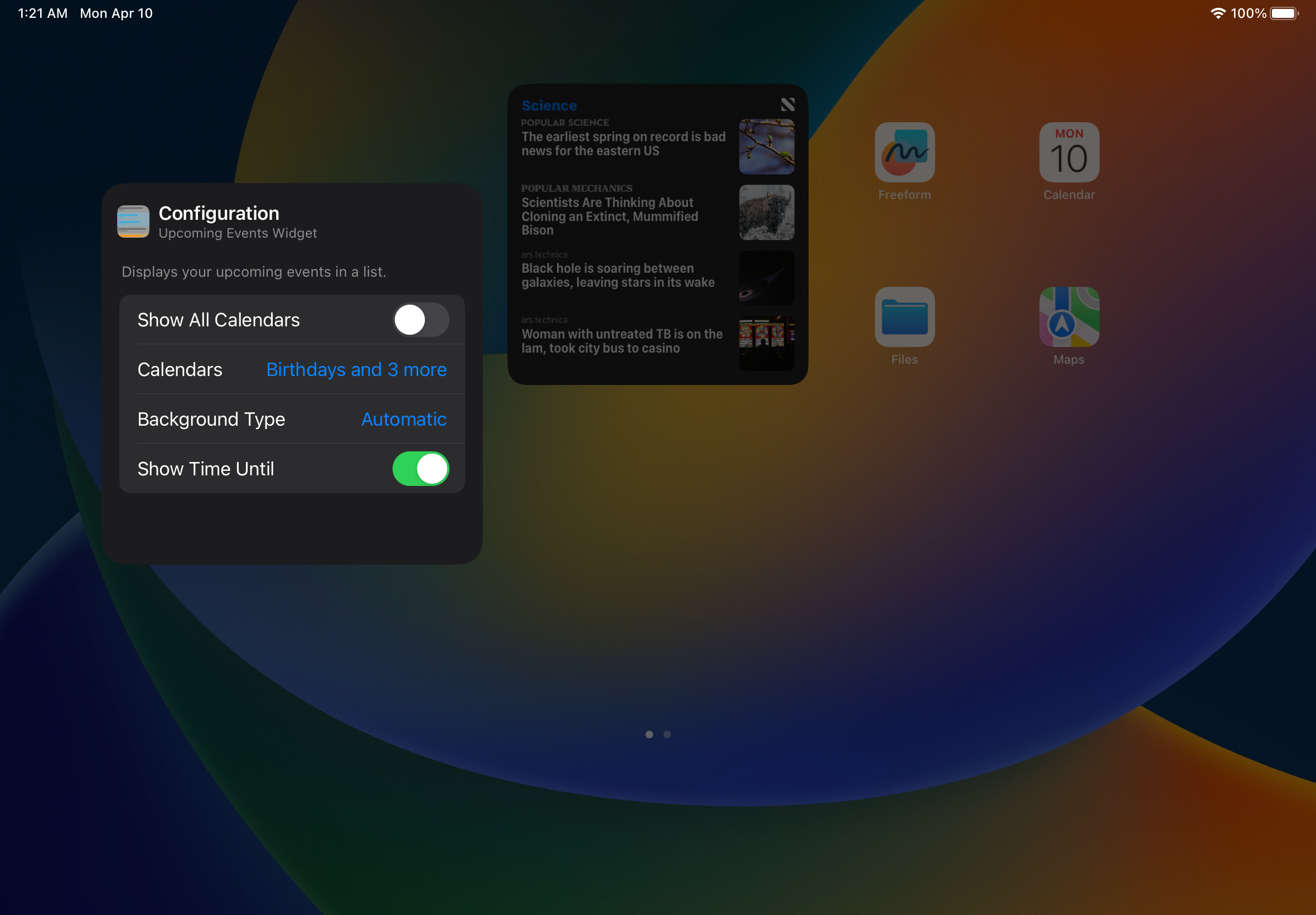1316x915 pixels.
Task: Tap the Wi-Fi status icon
Action: click(1217, 13)
